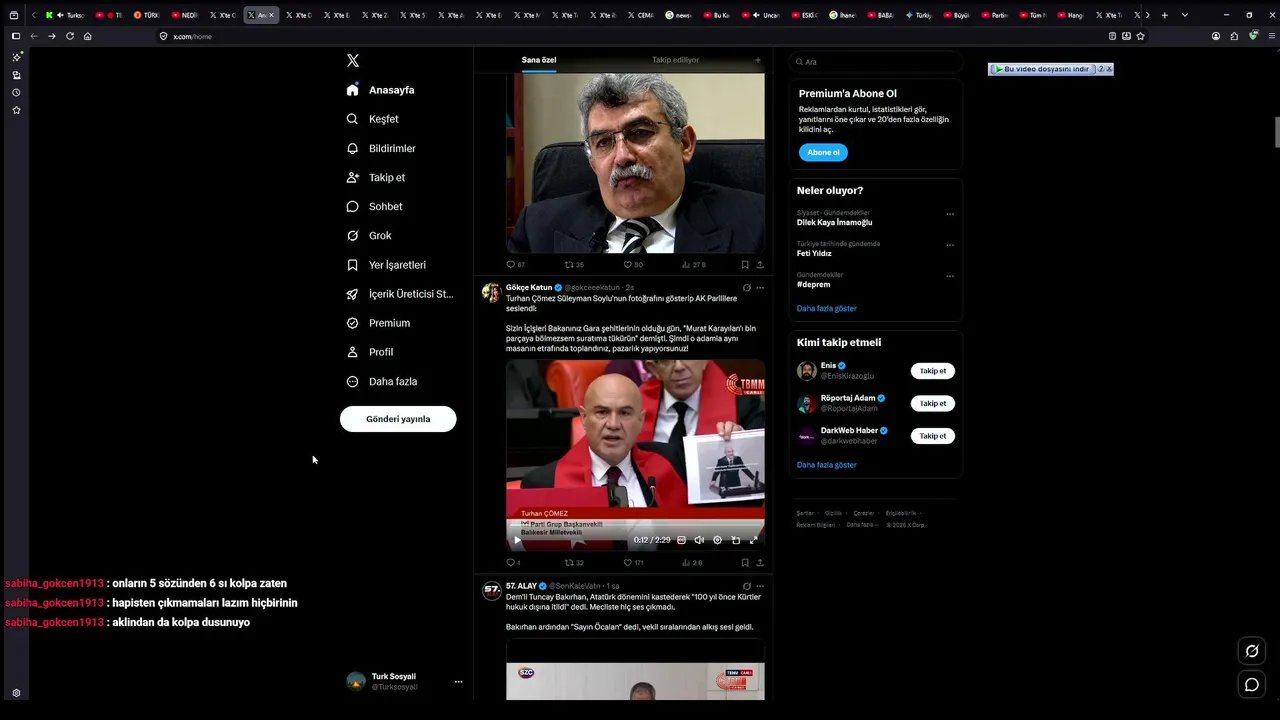Open Grok explain on 57. ALAY post
The width and height of the screenshot is (1280, 720).
coord(746,586)
